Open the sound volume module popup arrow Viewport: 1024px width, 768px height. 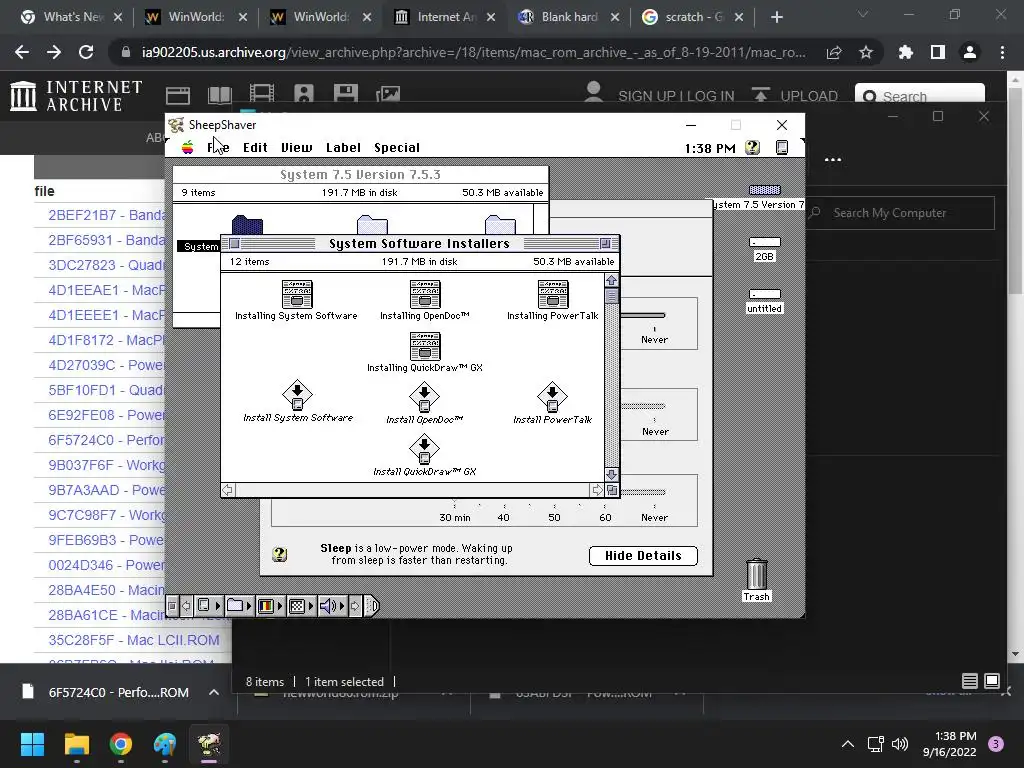coord(342,606)
